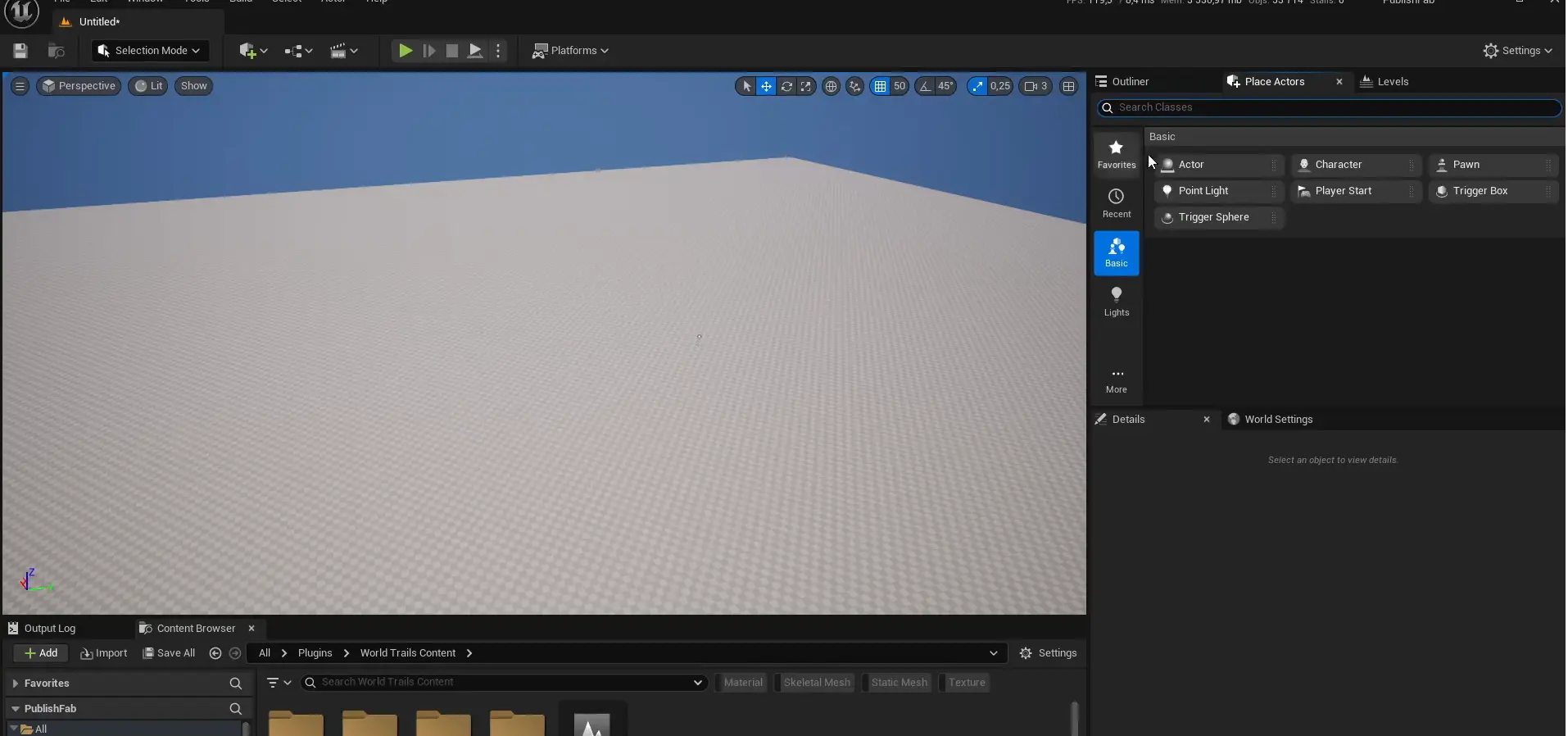Select Basic category in Place Actors

click(x=1117, y=252)
